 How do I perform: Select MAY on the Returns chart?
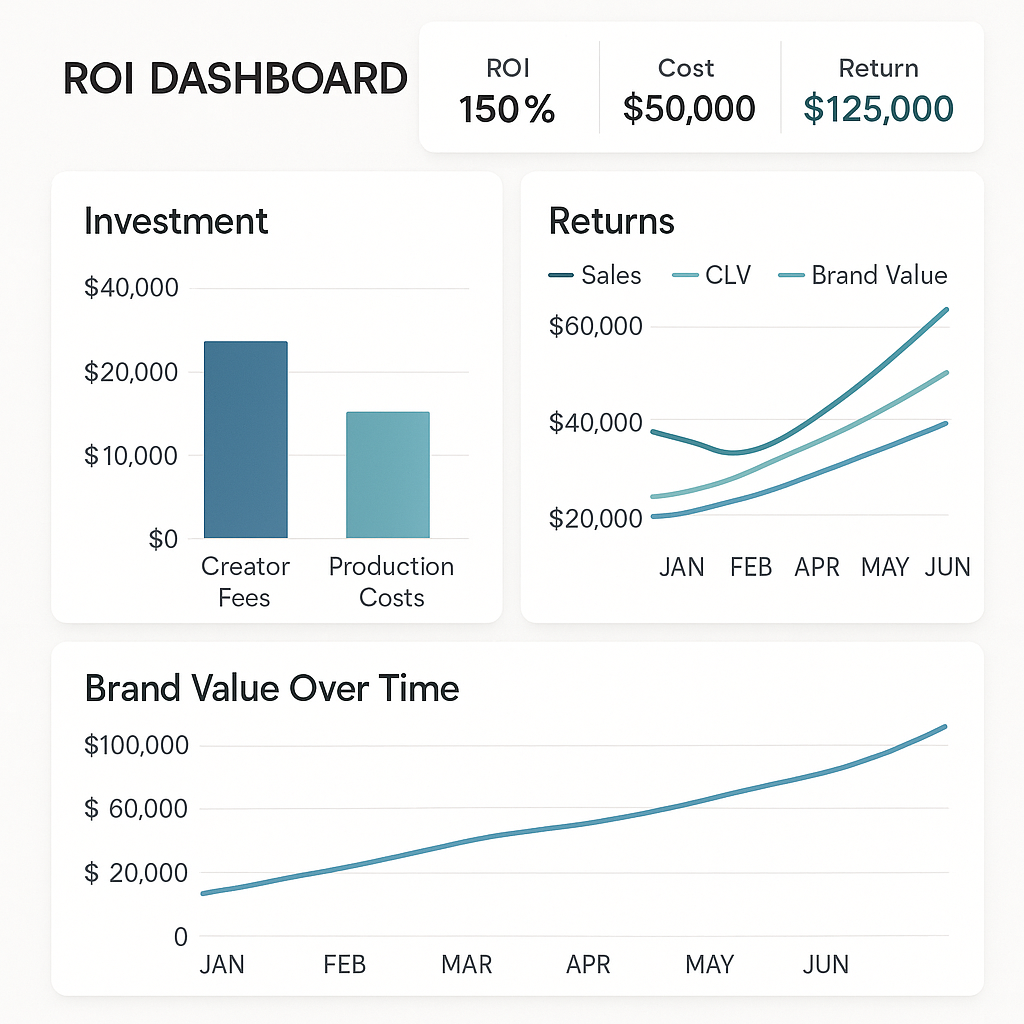pos(885,567)
